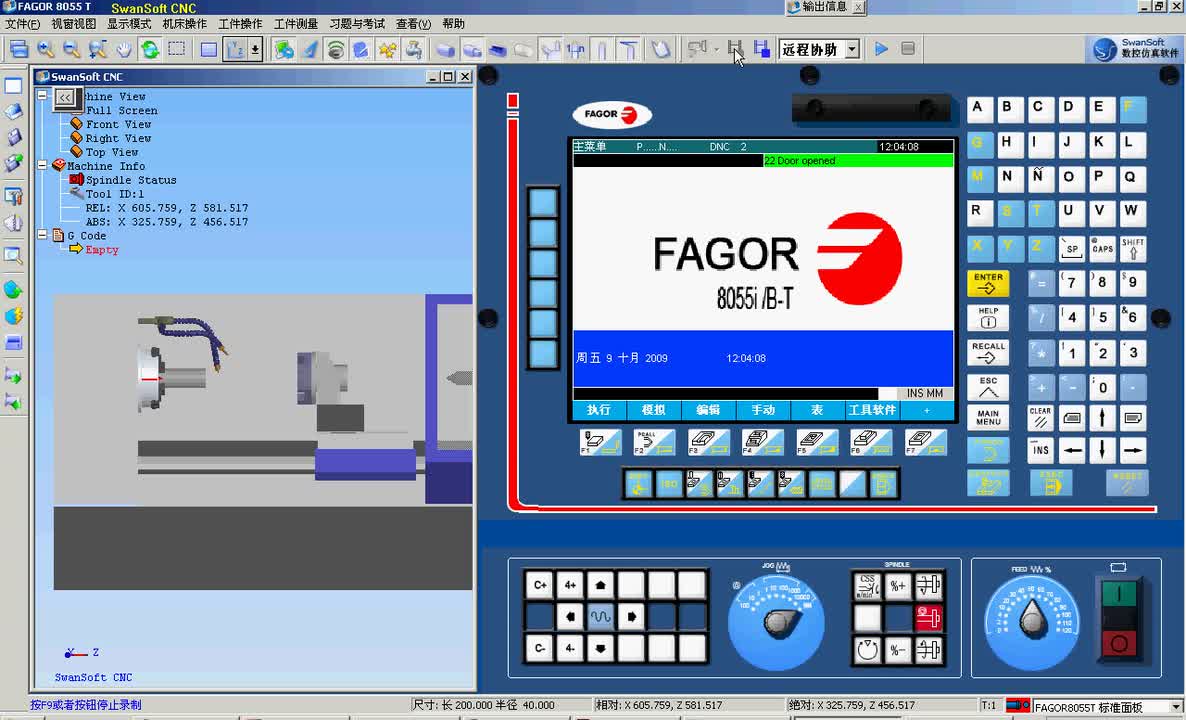Screen dimensions: 1186x720
Task: Click the zoom out magnifier toolbar icon
Action: tap(72, 50)
